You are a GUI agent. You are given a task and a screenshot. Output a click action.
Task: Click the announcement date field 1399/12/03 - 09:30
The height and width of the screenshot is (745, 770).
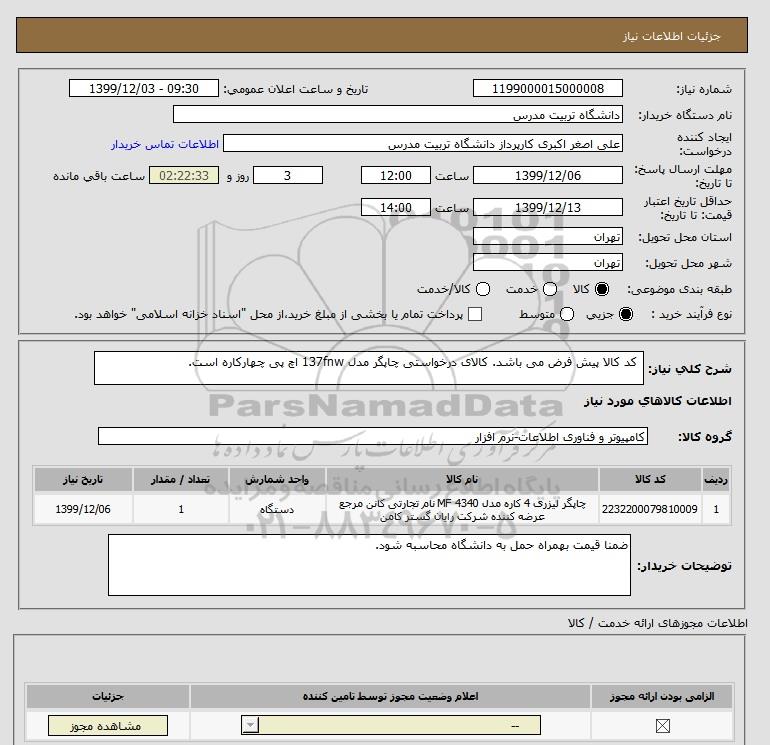click(143, 88)
